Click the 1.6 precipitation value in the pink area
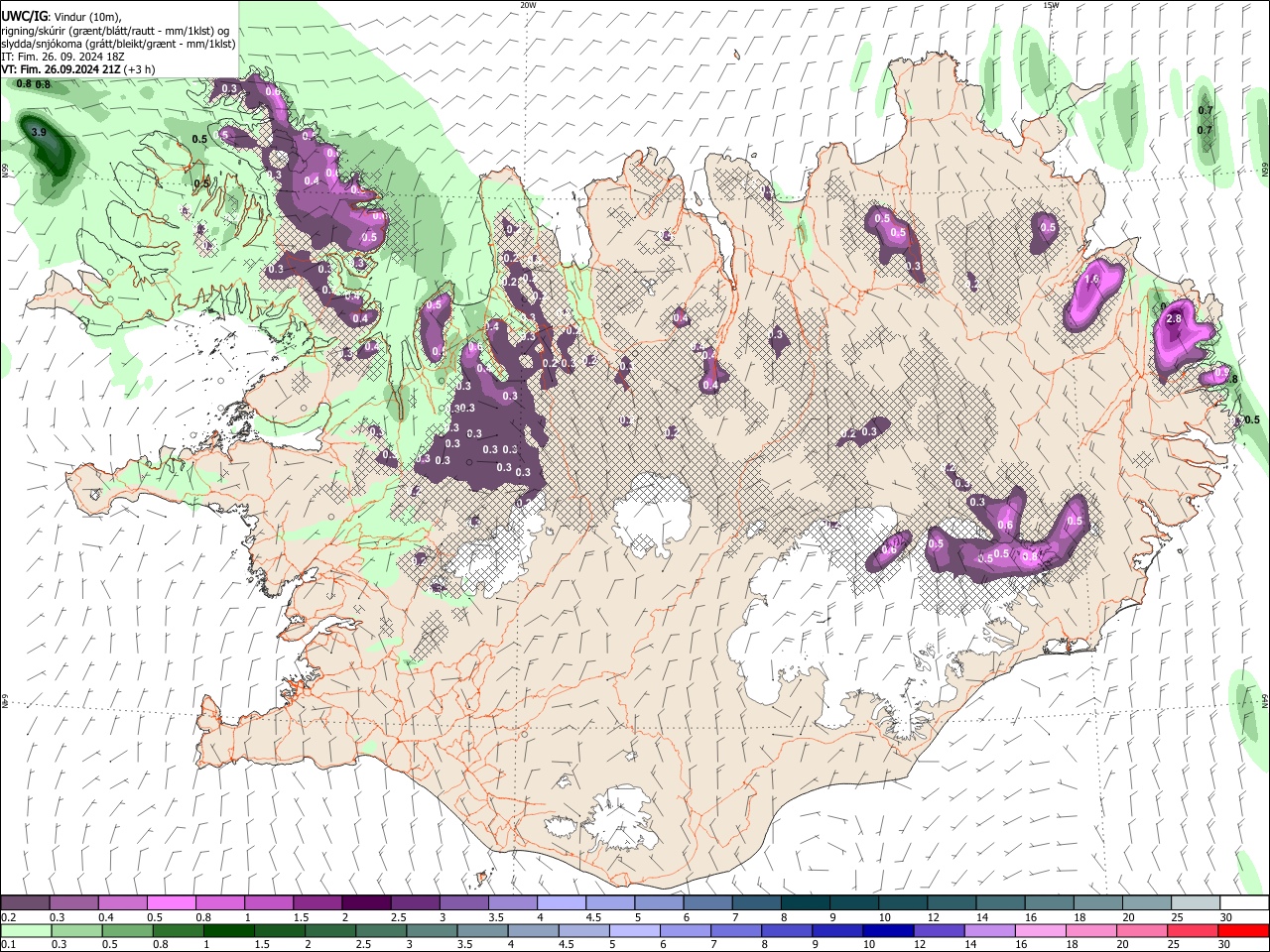1270x952 pixels. coord(1092,280)
